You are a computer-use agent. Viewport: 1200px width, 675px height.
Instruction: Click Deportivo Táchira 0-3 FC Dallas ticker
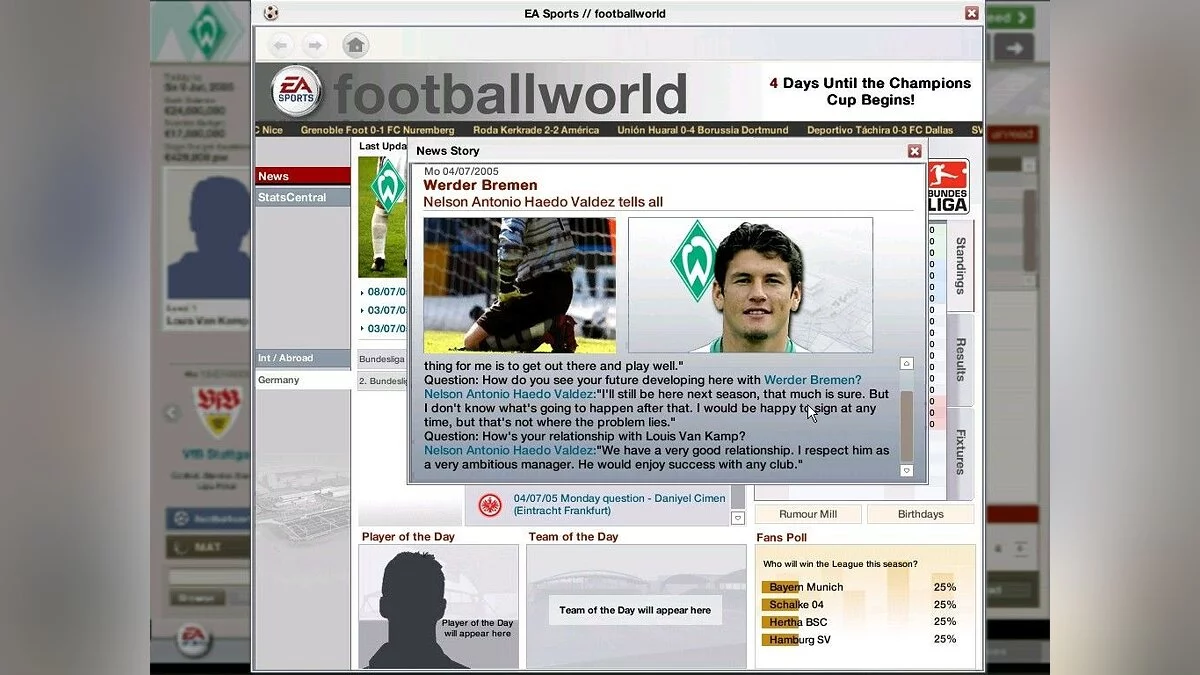pyautogui.click(x=880, y=130)
